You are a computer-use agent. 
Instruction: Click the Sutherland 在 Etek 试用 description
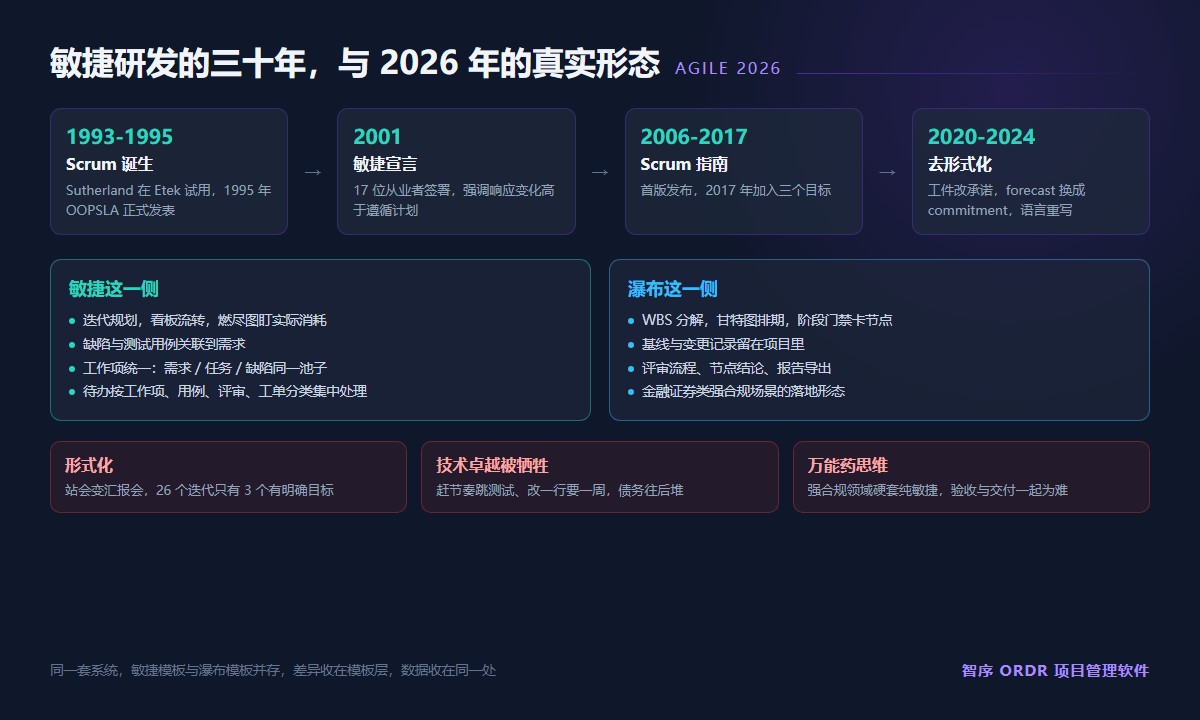click(169, 200)
